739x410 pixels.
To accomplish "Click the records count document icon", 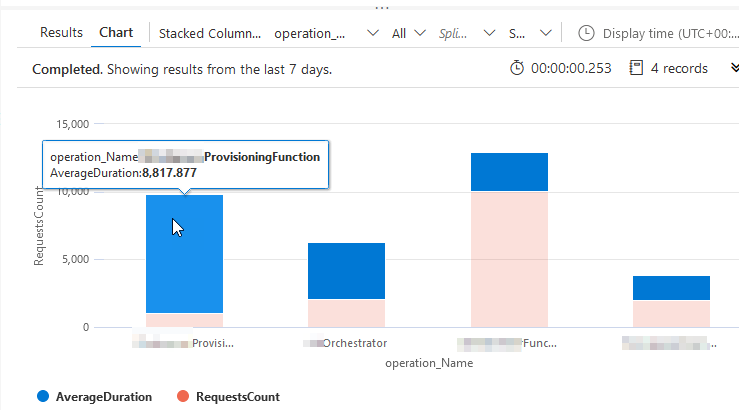I will coord(635,68).
